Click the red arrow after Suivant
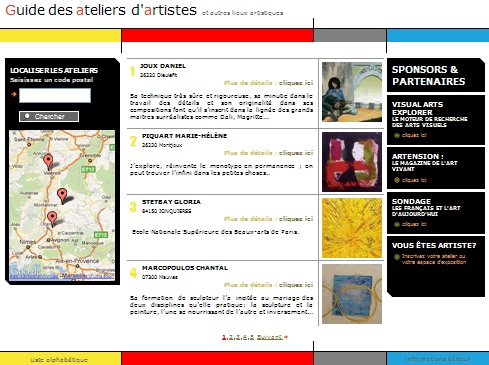489x365 pixels. tap(286, 337)
